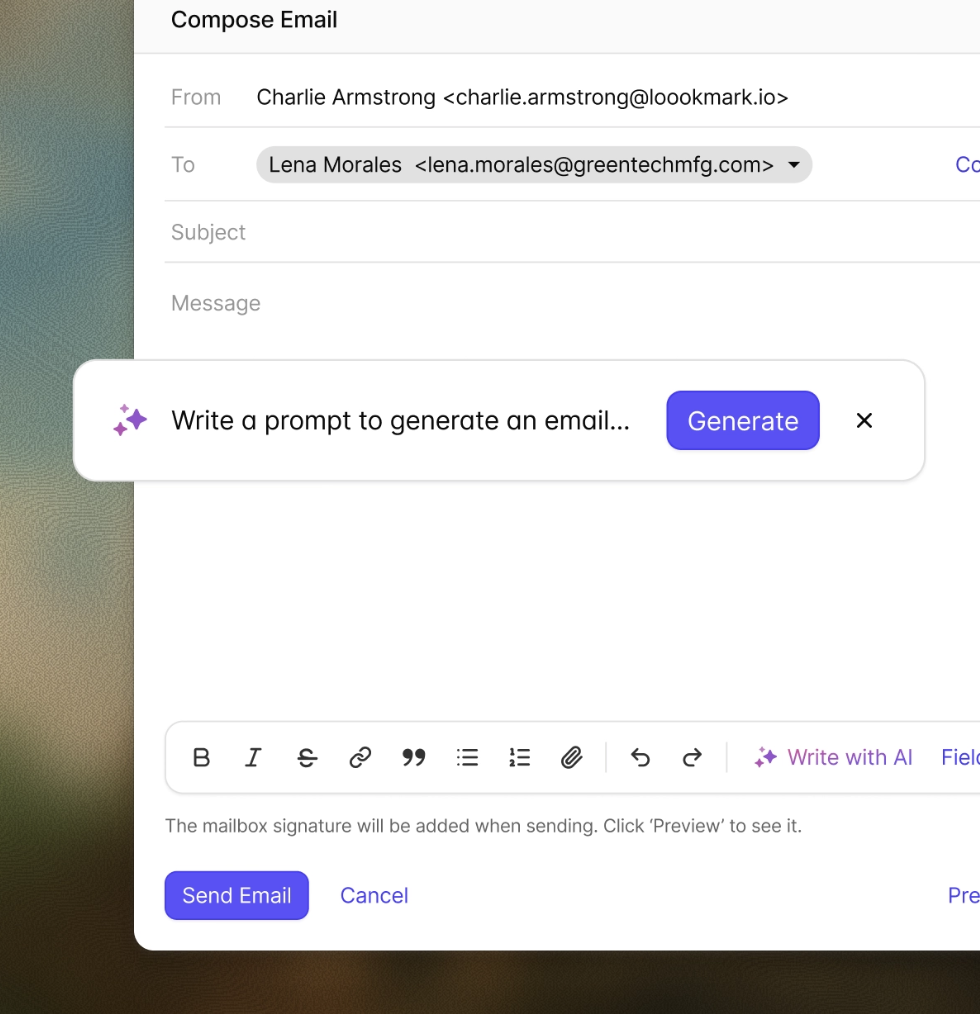Create a bulleted list in the message
This screenshot has height=1014, width=980.
467,757
